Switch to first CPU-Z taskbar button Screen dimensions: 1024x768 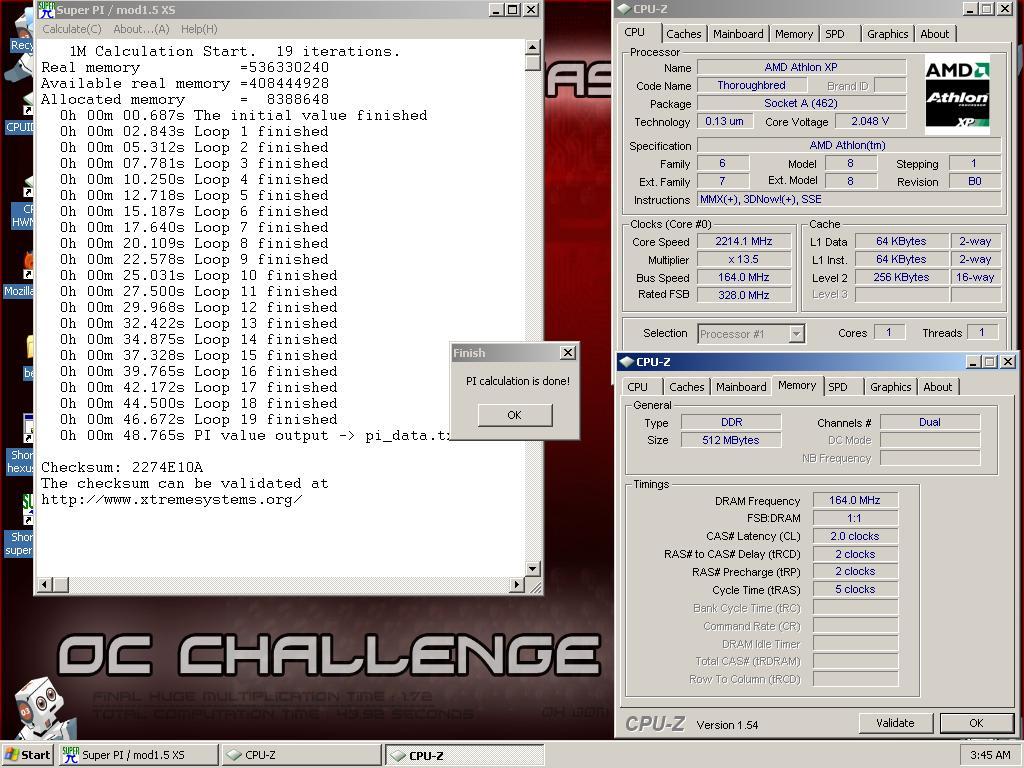click(301, 755)
